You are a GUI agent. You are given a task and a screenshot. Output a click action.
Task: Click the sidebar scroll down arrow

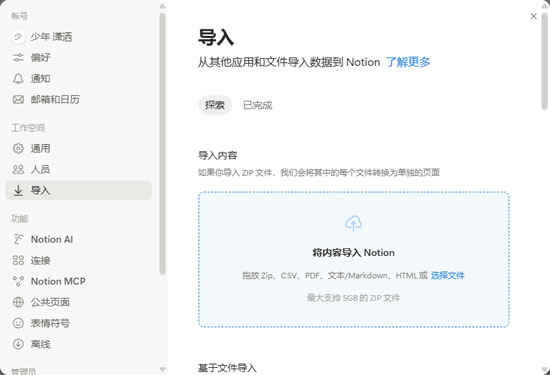pos(162,369)
